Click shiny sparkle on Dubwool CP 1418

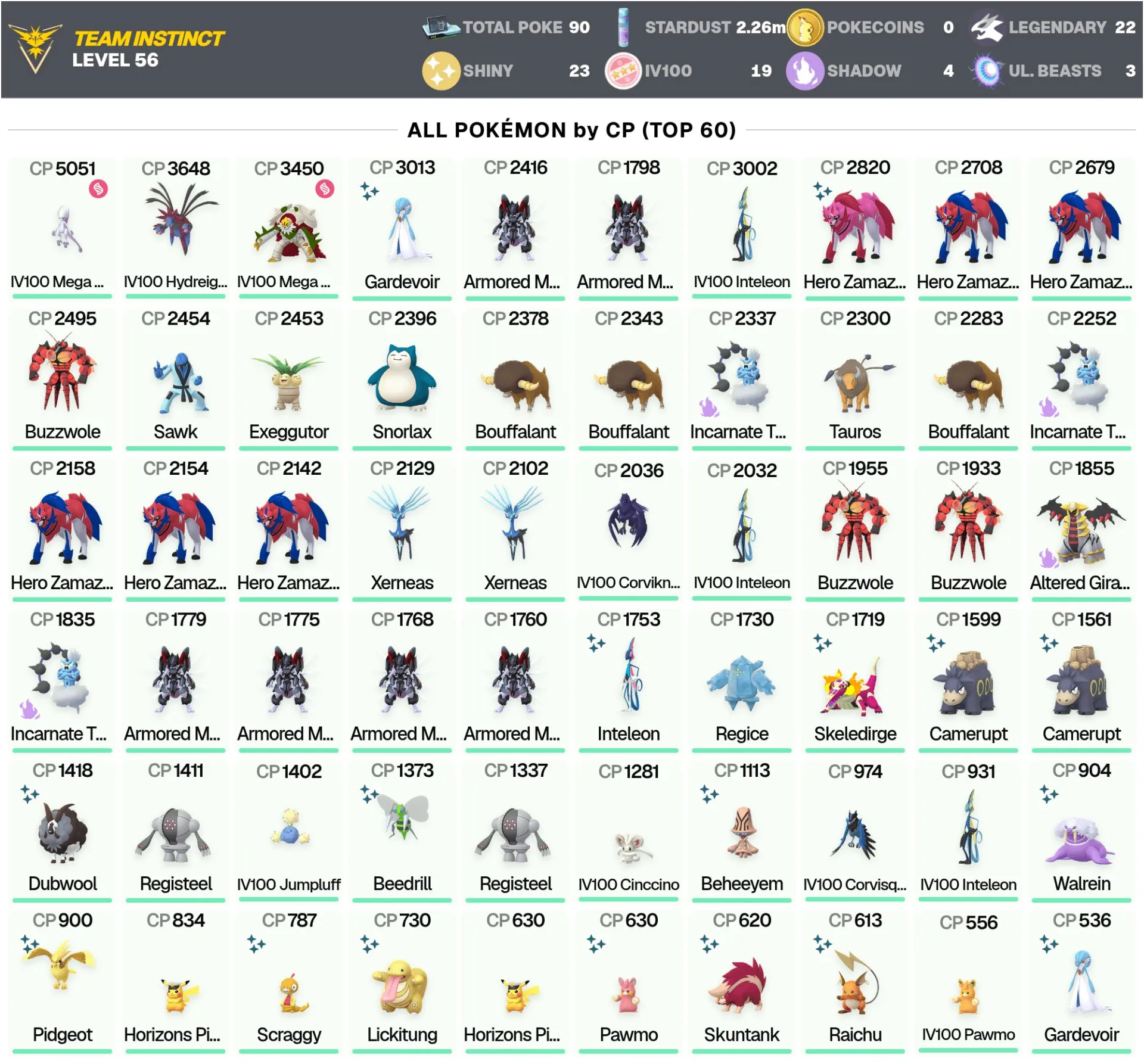pyautogui.click(x=30, y=795)
